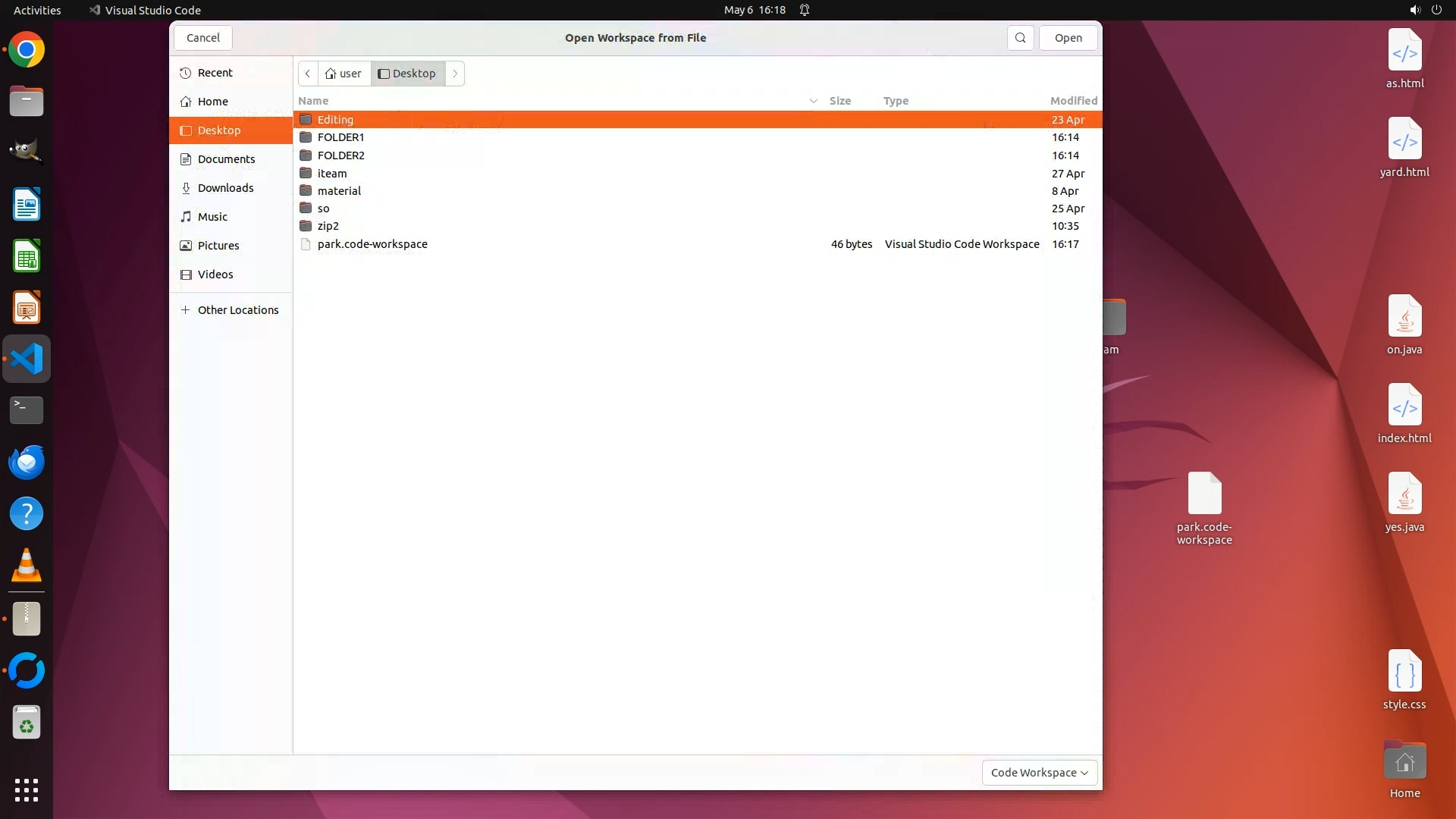The height and width of the screenshot is (819, 1456).
Task: Open the Trash icon in dock
Action: click(x=27, y=723)
